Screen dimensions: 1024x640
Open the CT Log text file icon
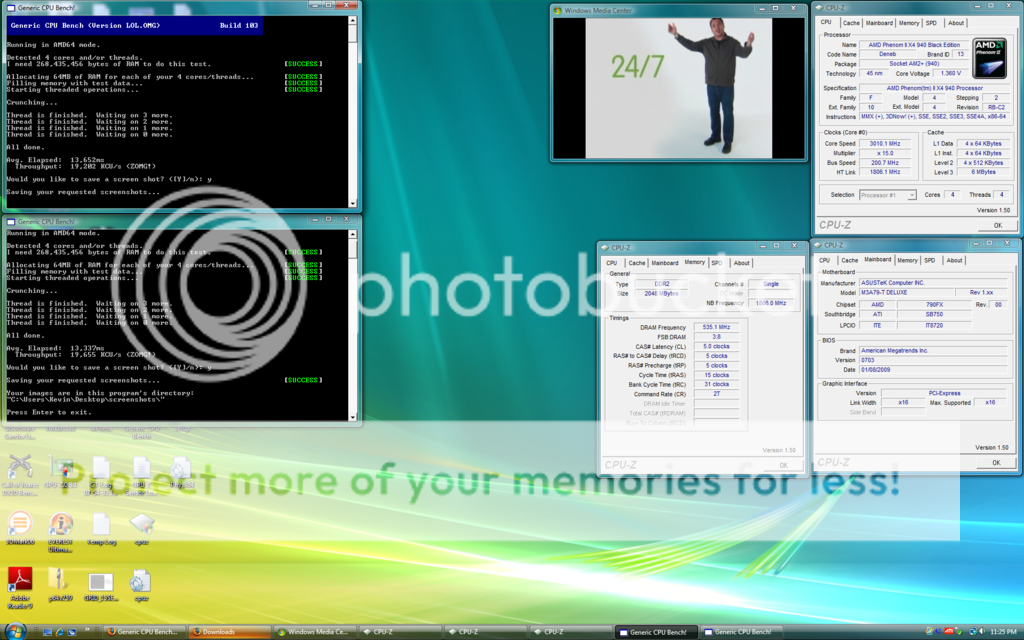pyautogui.click(x=101, y=475)
